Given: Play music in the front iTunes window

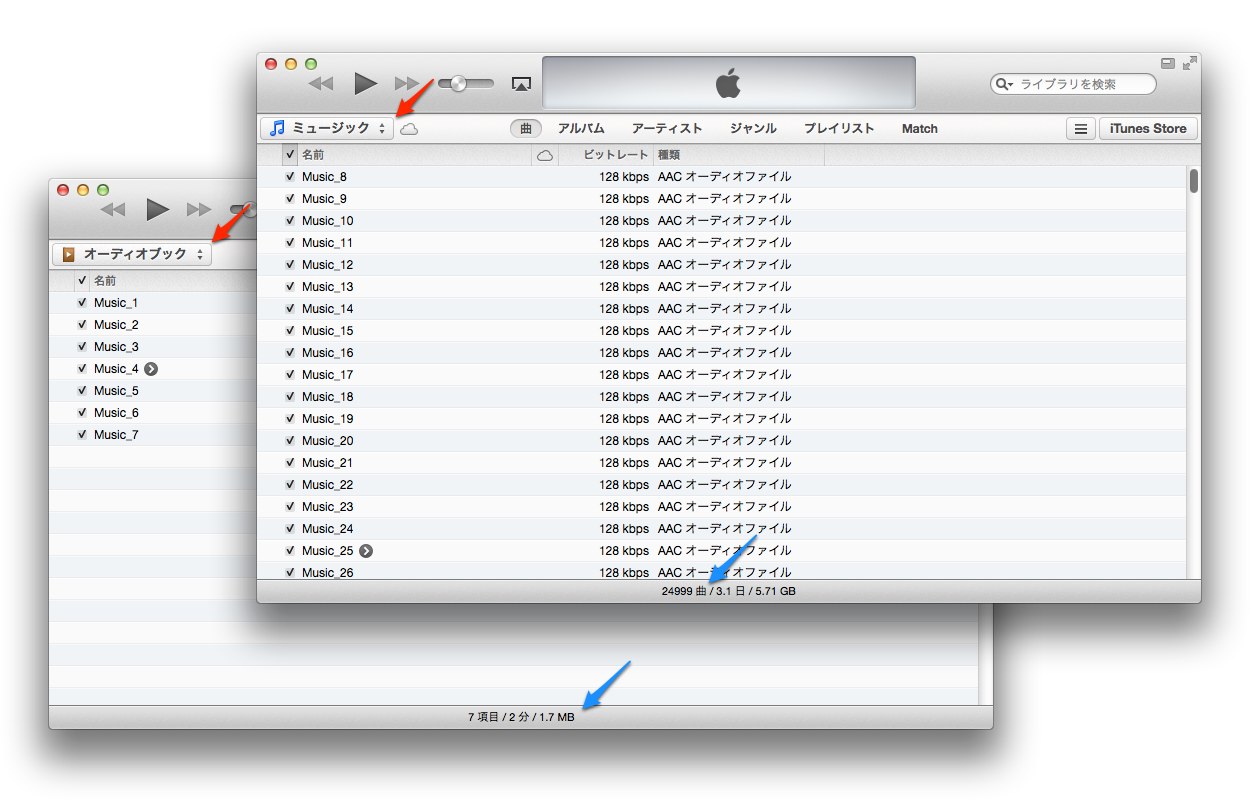Looking at the screenshot, I should [x=366, y=83].
